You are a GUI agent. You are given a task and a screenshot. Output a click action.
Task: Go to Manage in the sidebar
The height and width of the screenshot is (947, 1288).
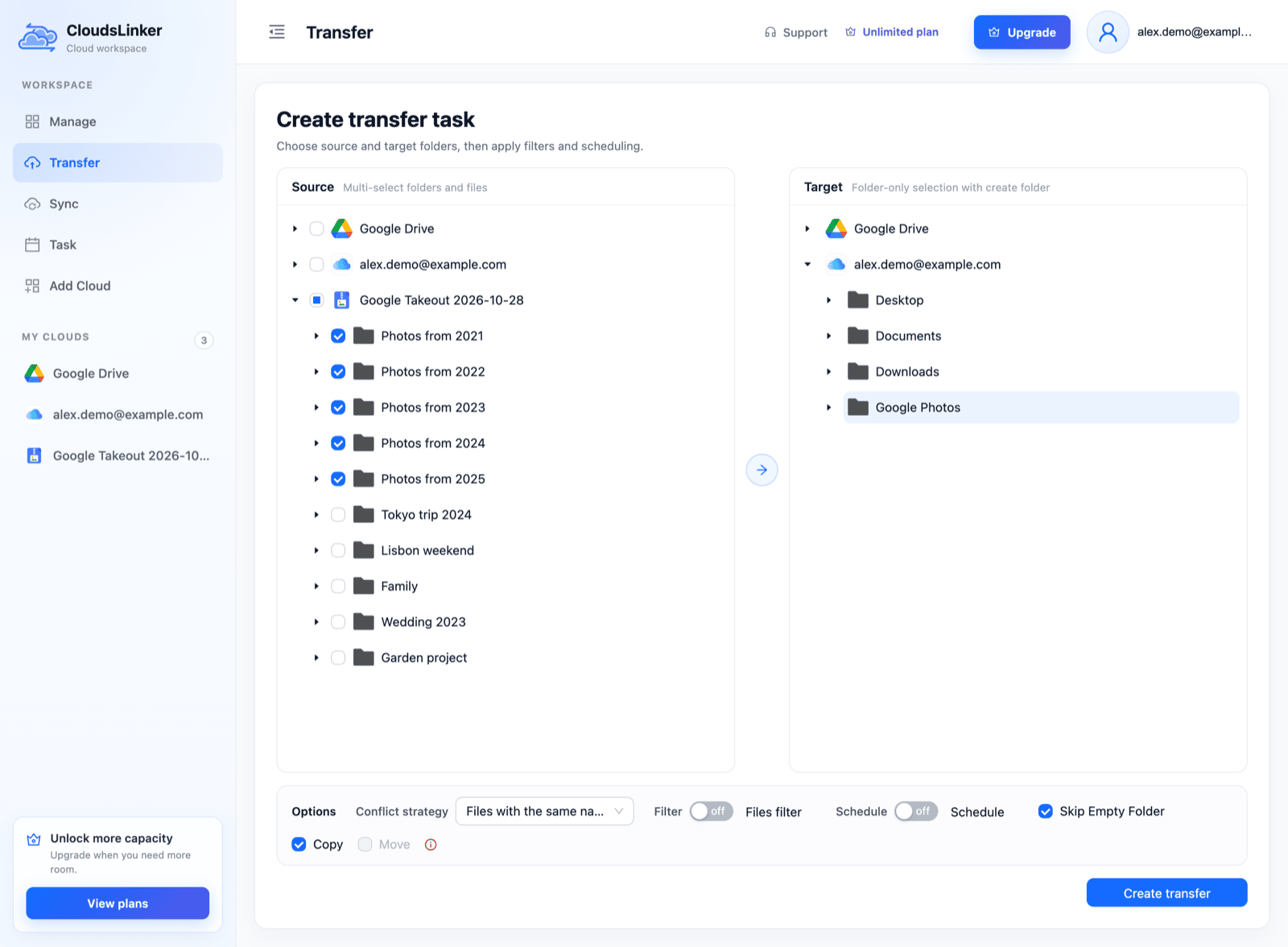(x=118, y=121)
